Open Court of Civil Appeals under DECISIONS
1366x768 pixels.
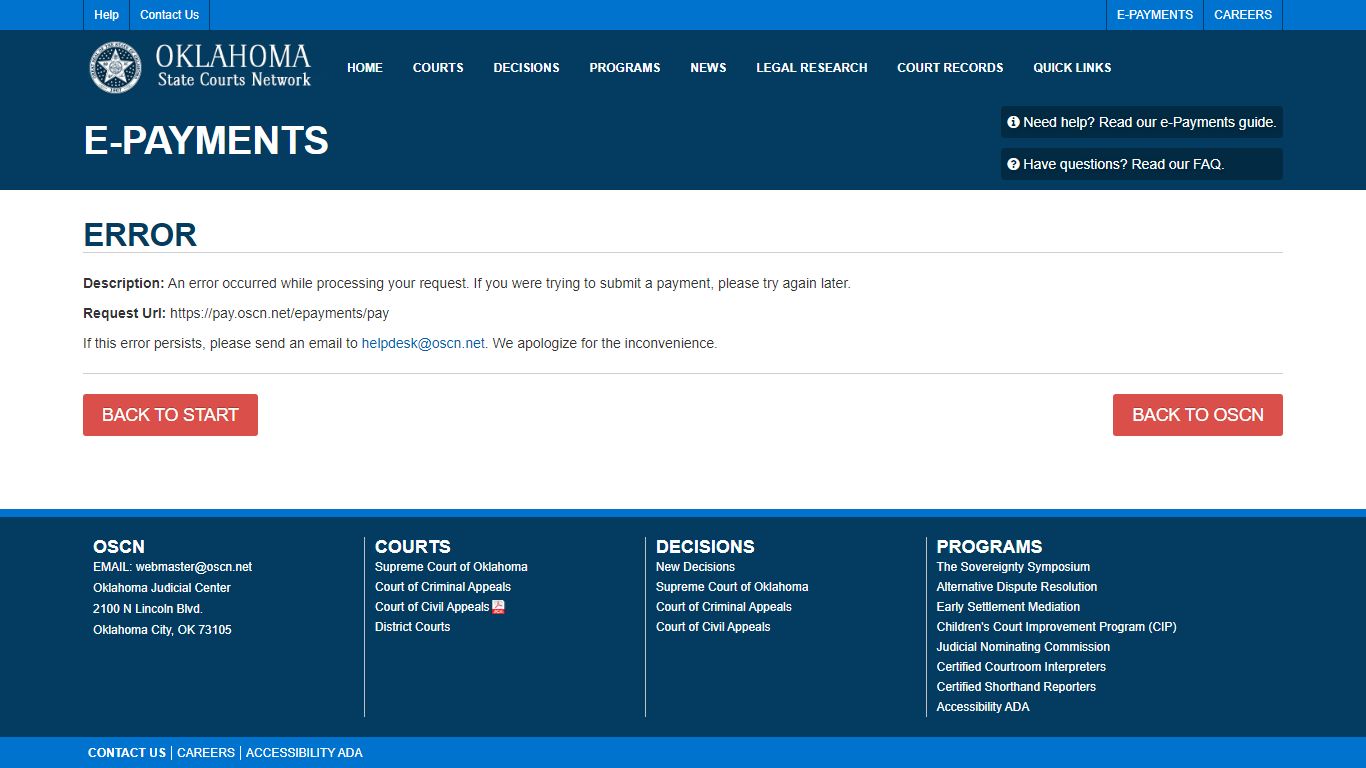(x=713, y=627)
